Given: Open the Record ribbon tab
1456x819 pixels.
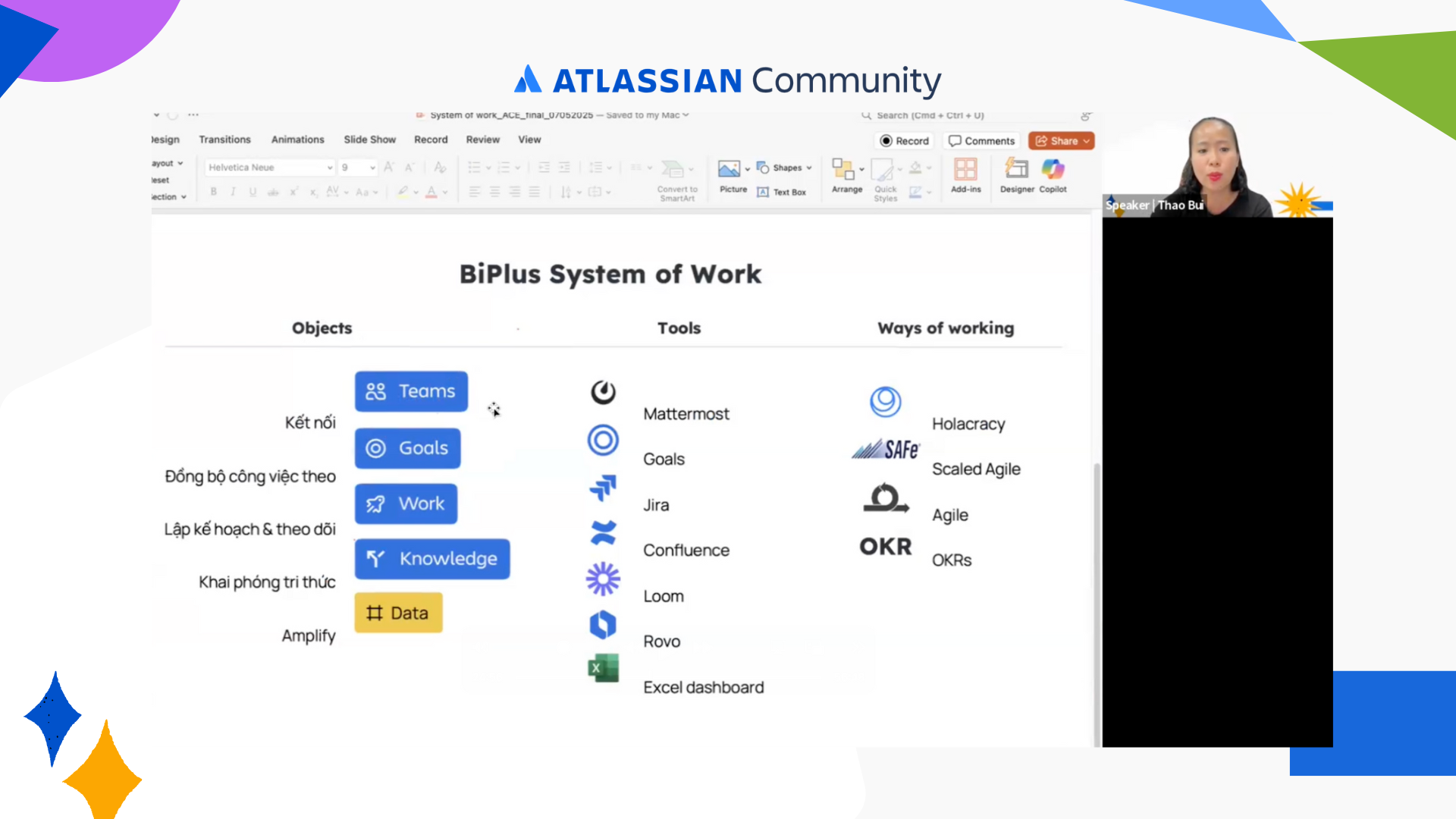Looking at the screenshot, I should [431, 140].
